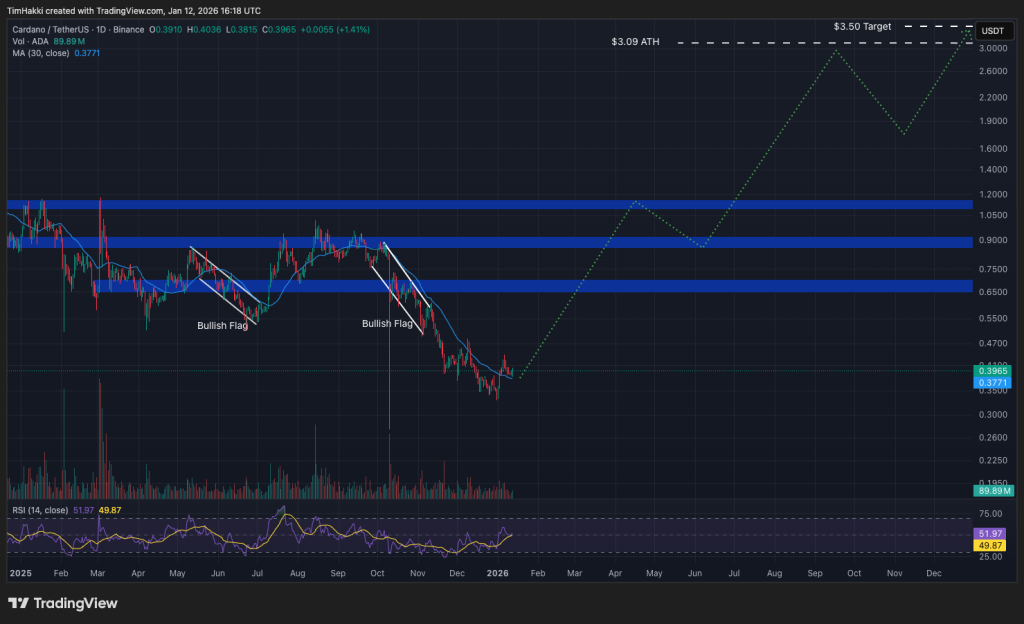This screenshot has width=1024, height=624.
Task: Click the purple 51.97 RSI value badge
Action: (x=988, y=534)
